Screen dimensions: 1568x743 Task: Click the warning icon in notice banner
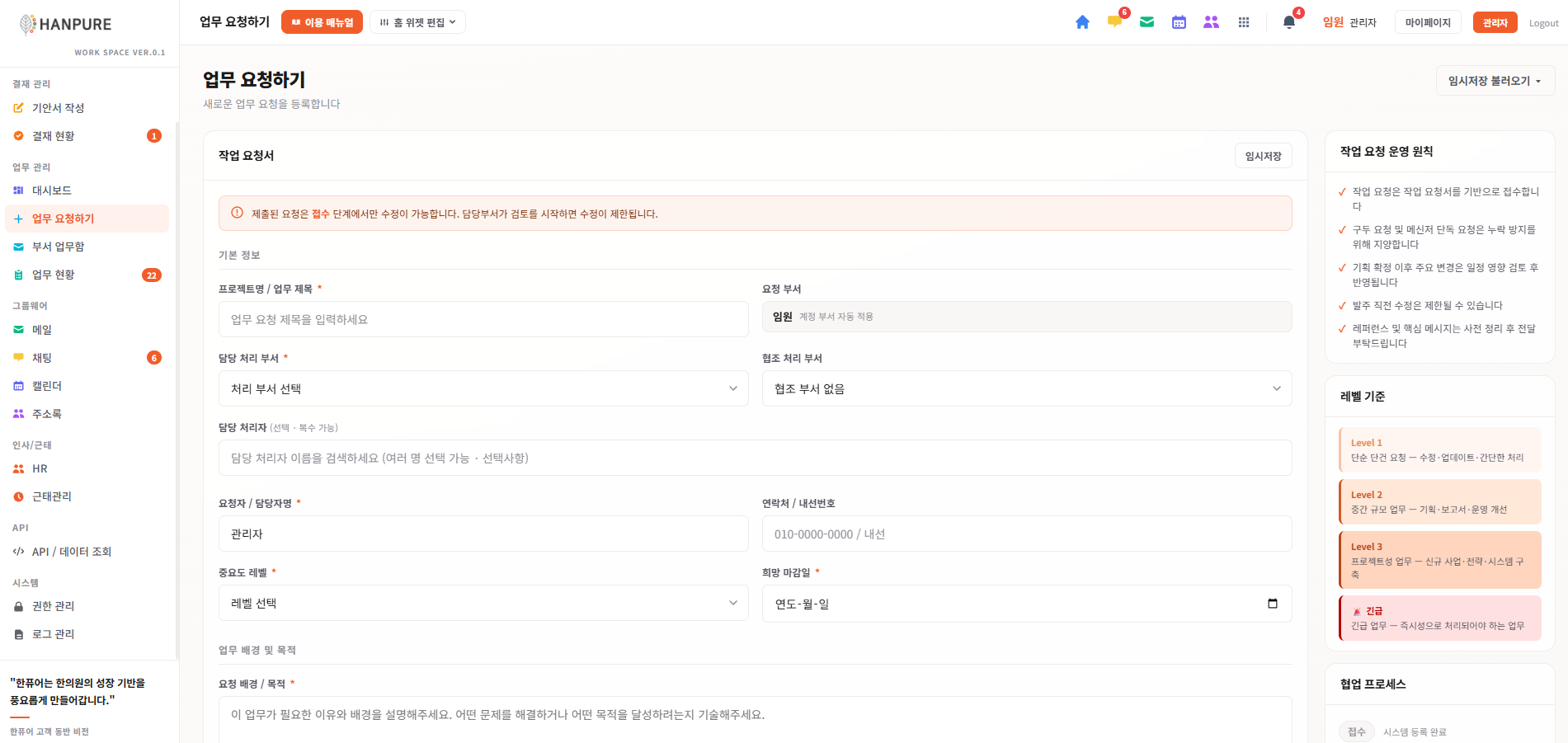click(237, 213)
